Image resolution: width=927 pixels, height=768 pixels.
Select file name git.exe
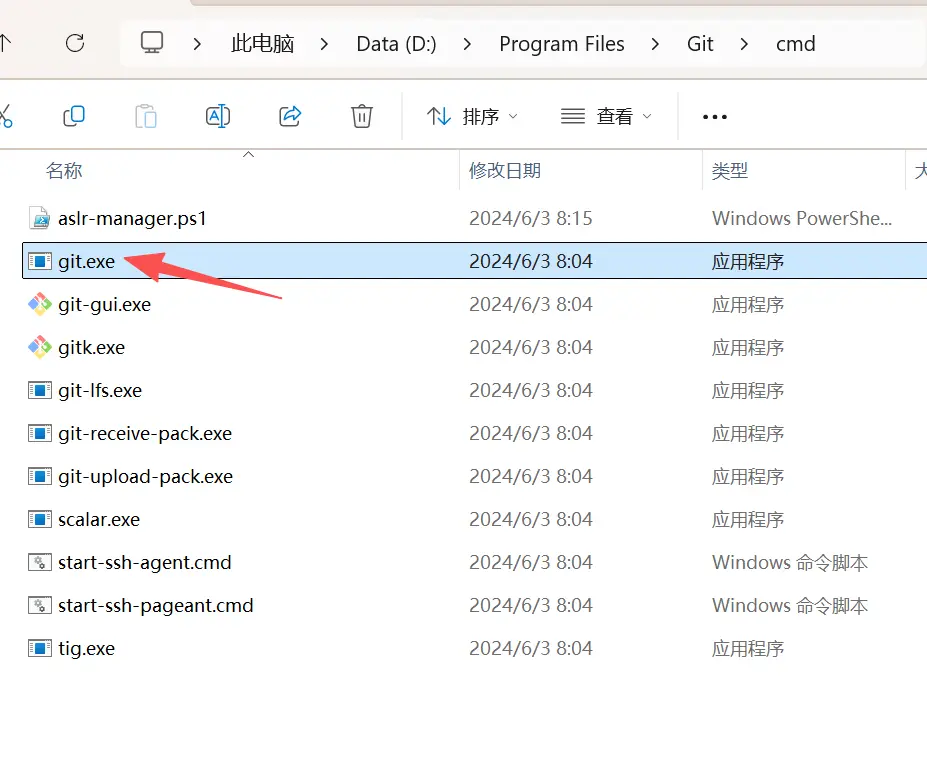tap(86, 261)
